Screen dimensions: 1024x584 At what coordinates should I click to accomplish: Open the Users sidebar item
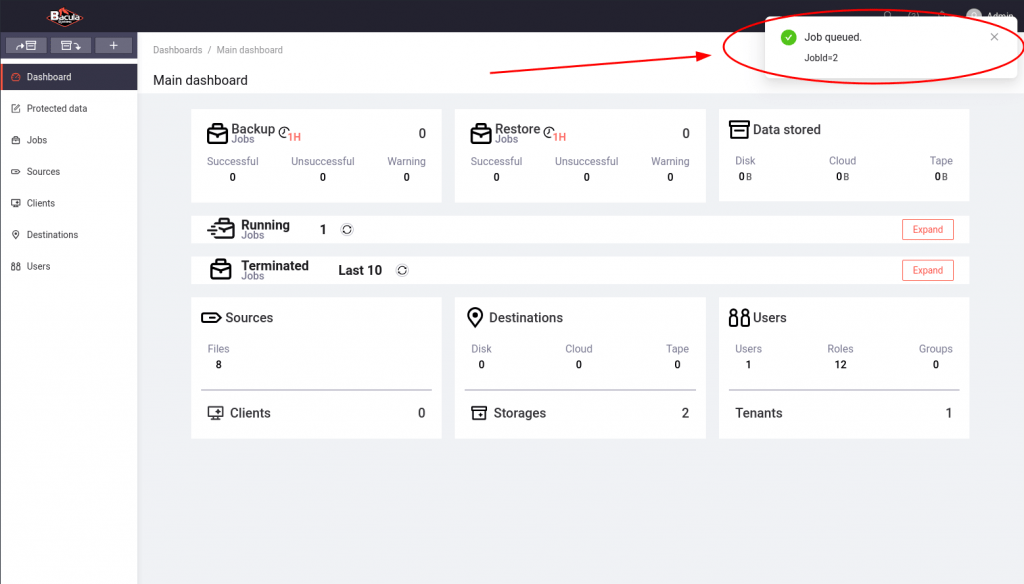pyautogui.click(x=38, y=266)
